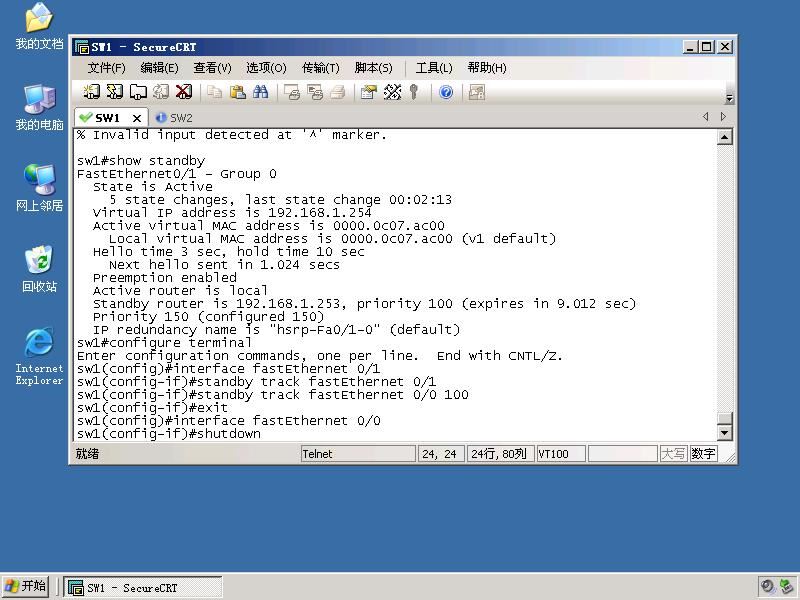This screenshot has width=800, height=600.
Task: Open the 选项(O) menu
Action: coord(266,68)
